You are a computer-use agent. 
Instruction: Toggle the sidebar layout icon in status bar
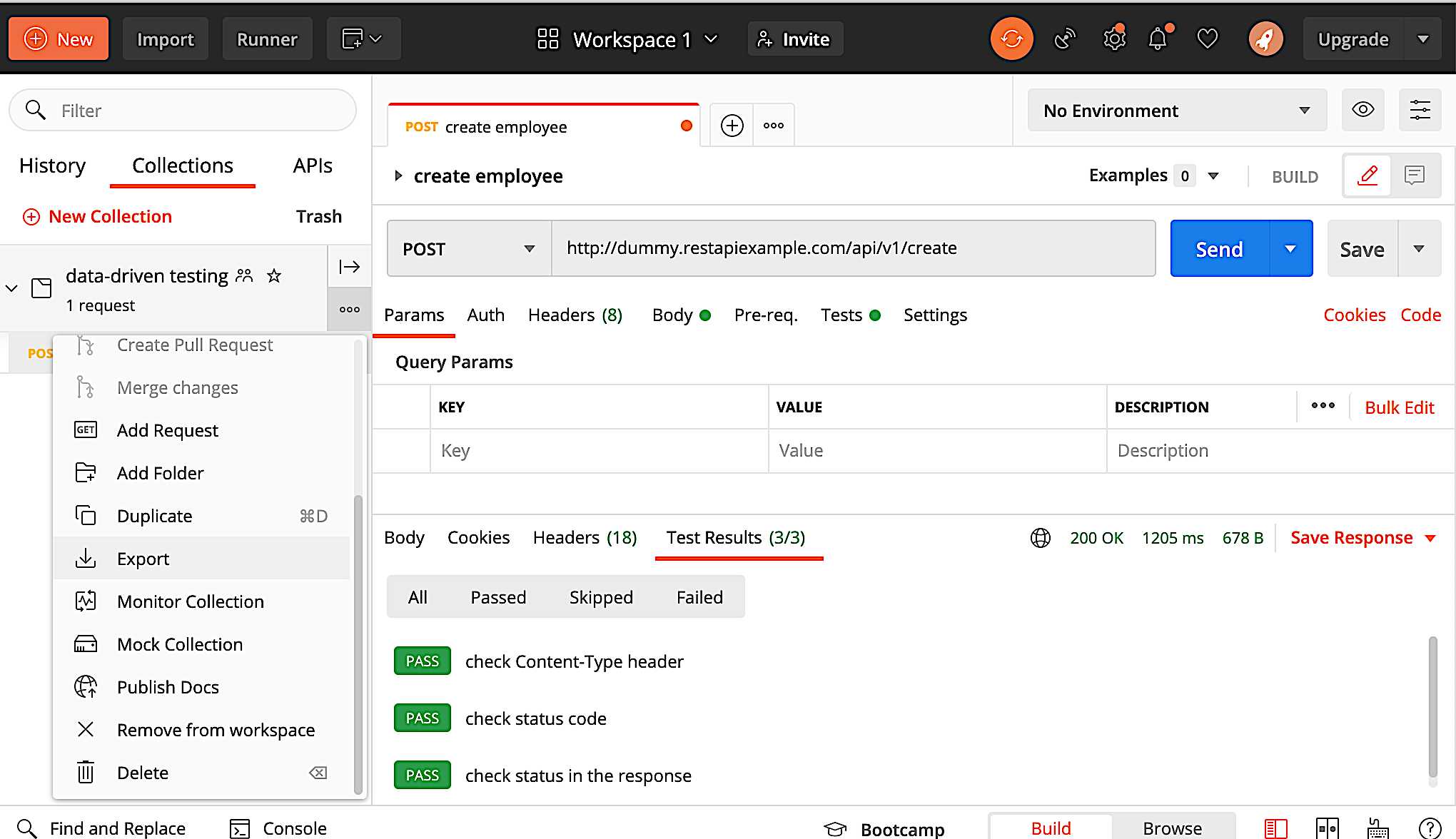[1275, 828]
